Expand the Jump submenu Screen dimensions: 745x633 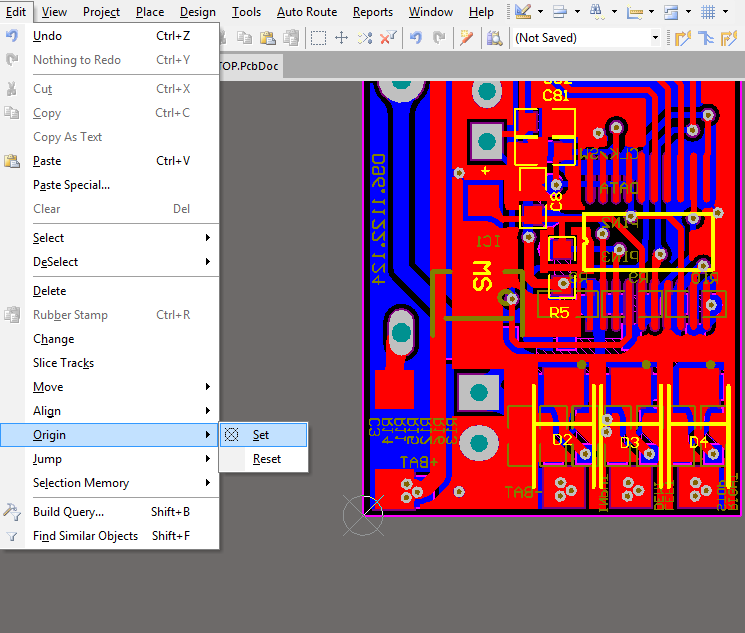point(110,459)
